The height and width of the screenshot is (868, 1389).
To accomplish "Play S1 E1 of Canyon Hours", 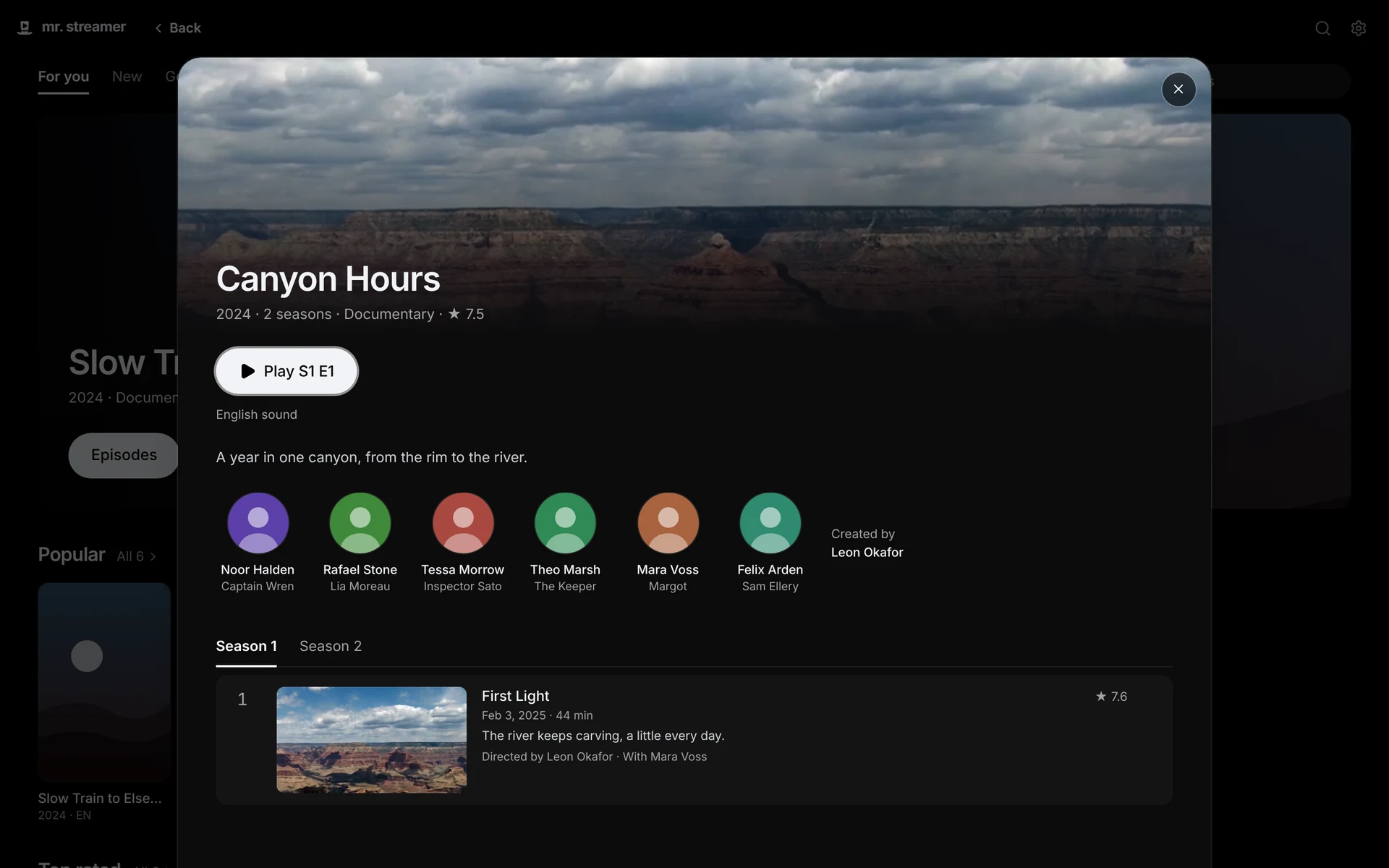I will [286, 371].
